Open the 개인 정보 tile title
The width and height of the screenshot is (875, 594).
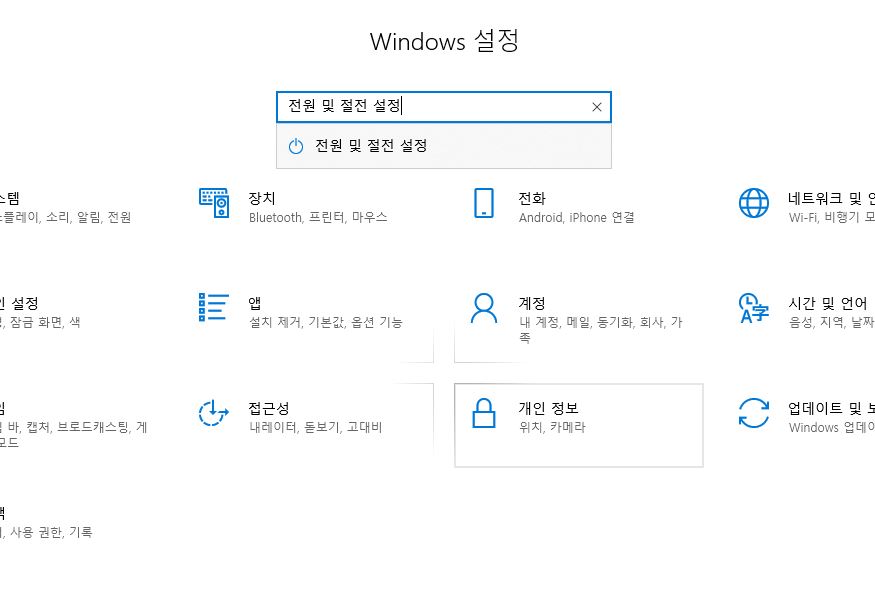549,408
